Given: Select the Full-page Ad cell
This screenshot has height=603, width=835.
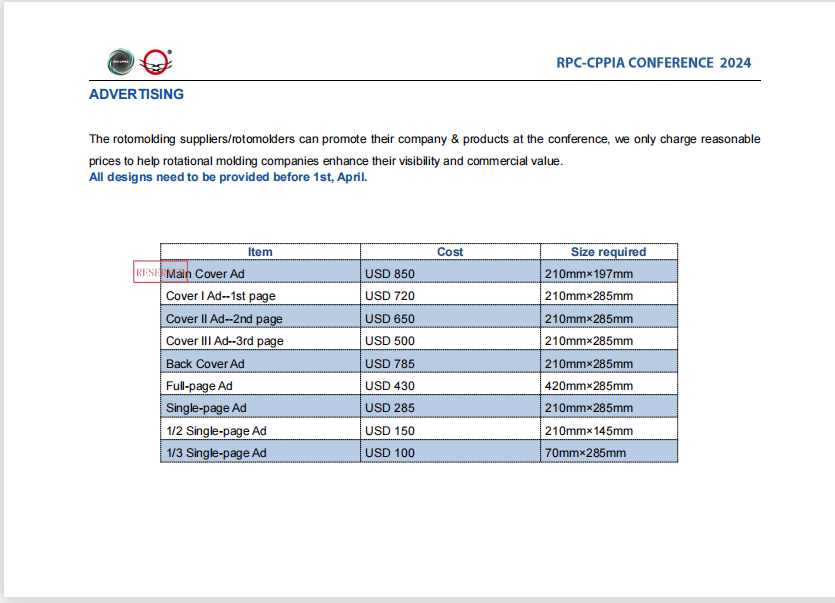Looking at the screenshot, I should pos(260,384).
